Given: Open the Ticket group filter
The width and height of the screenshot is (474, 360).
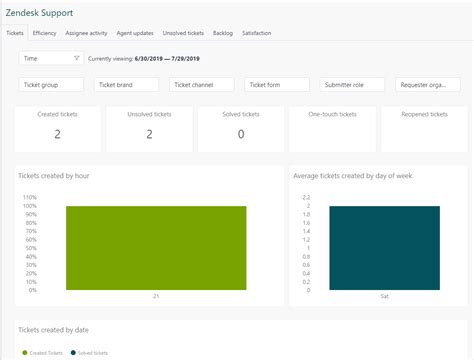Looking at the screenshot, I should click(x=51, y=85).
